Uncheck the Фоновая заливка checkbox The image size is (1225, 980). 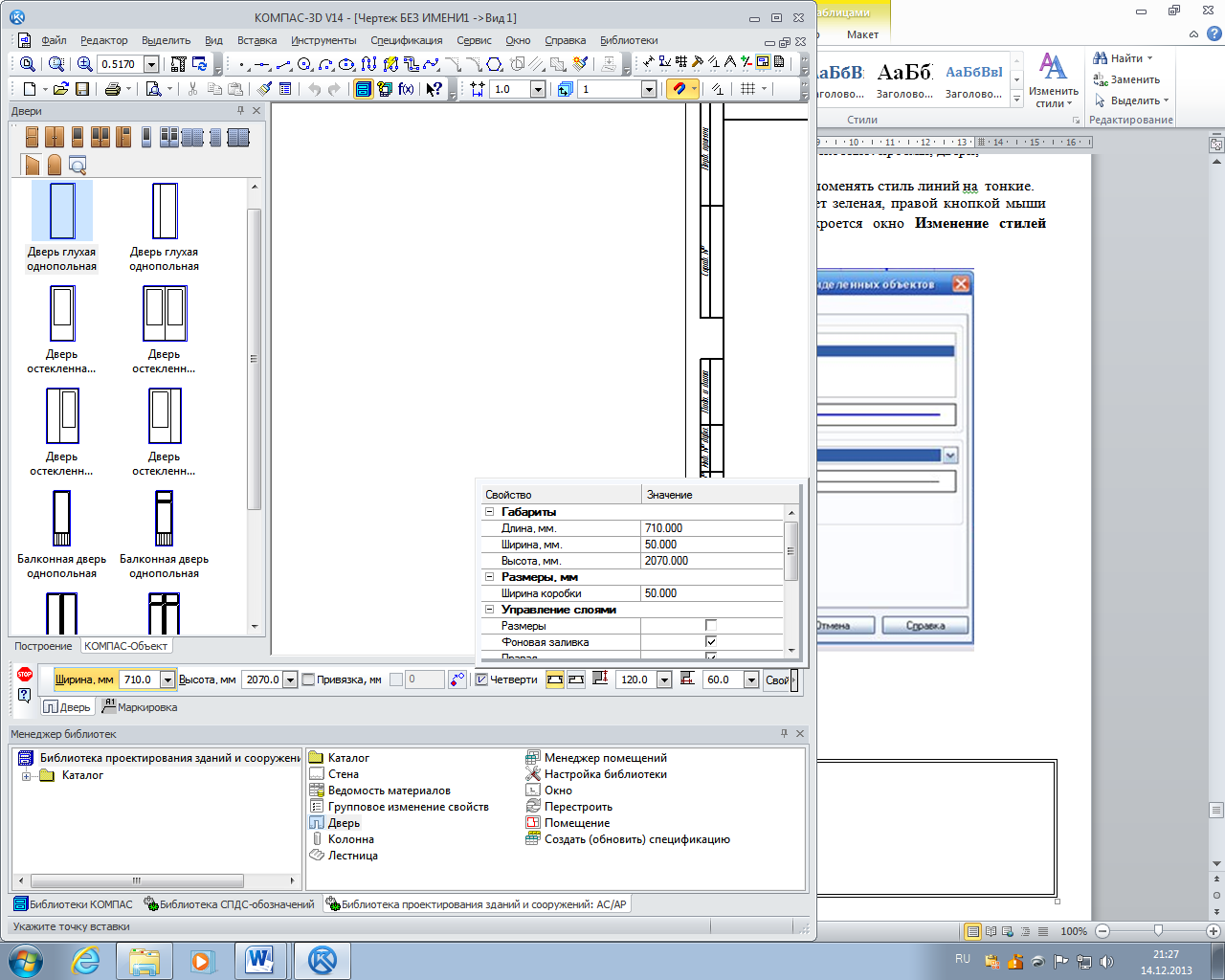[711, 642]
